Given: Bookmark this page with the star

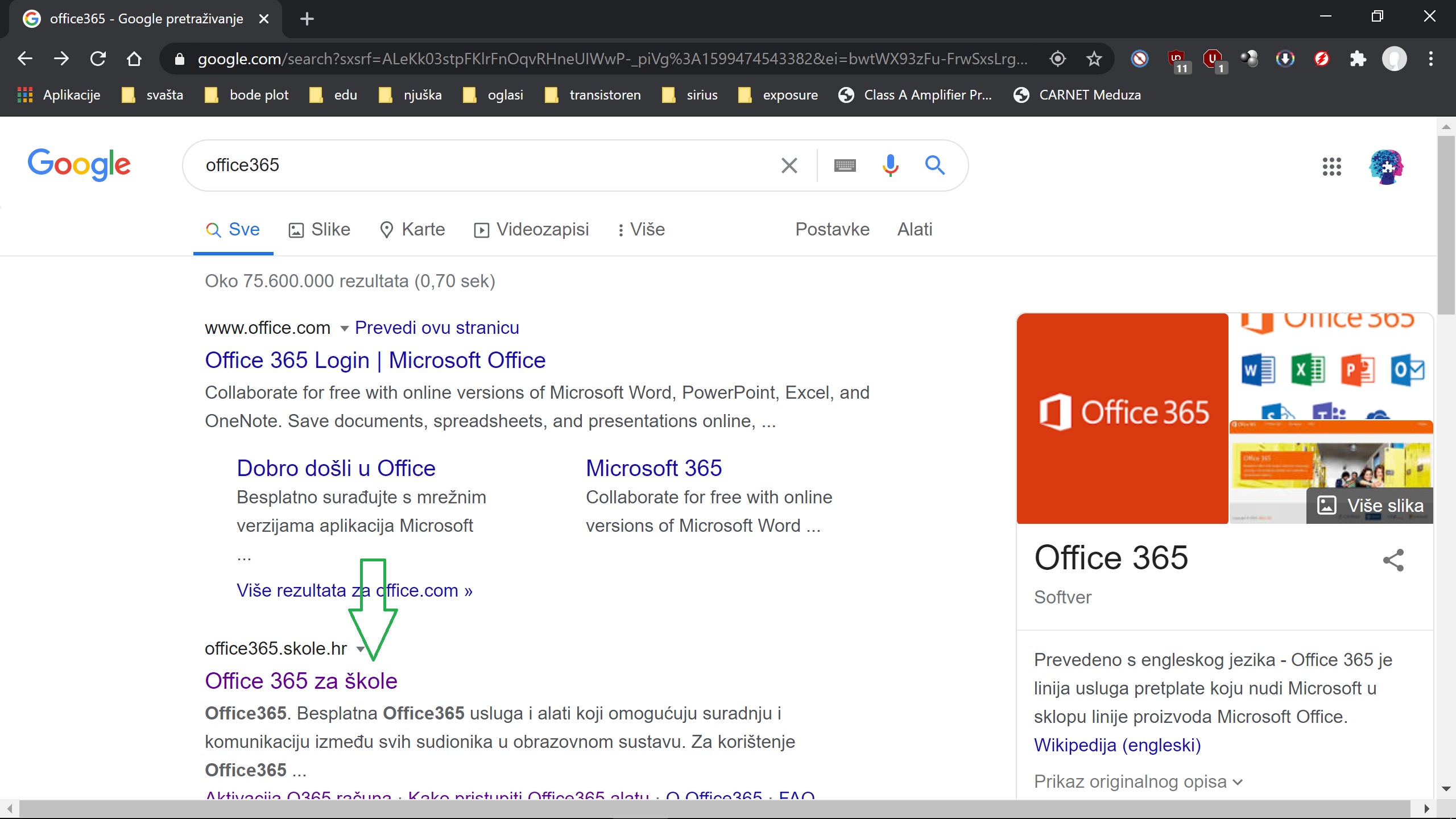Looking at the screenshot, I should tap(1094, 59).
